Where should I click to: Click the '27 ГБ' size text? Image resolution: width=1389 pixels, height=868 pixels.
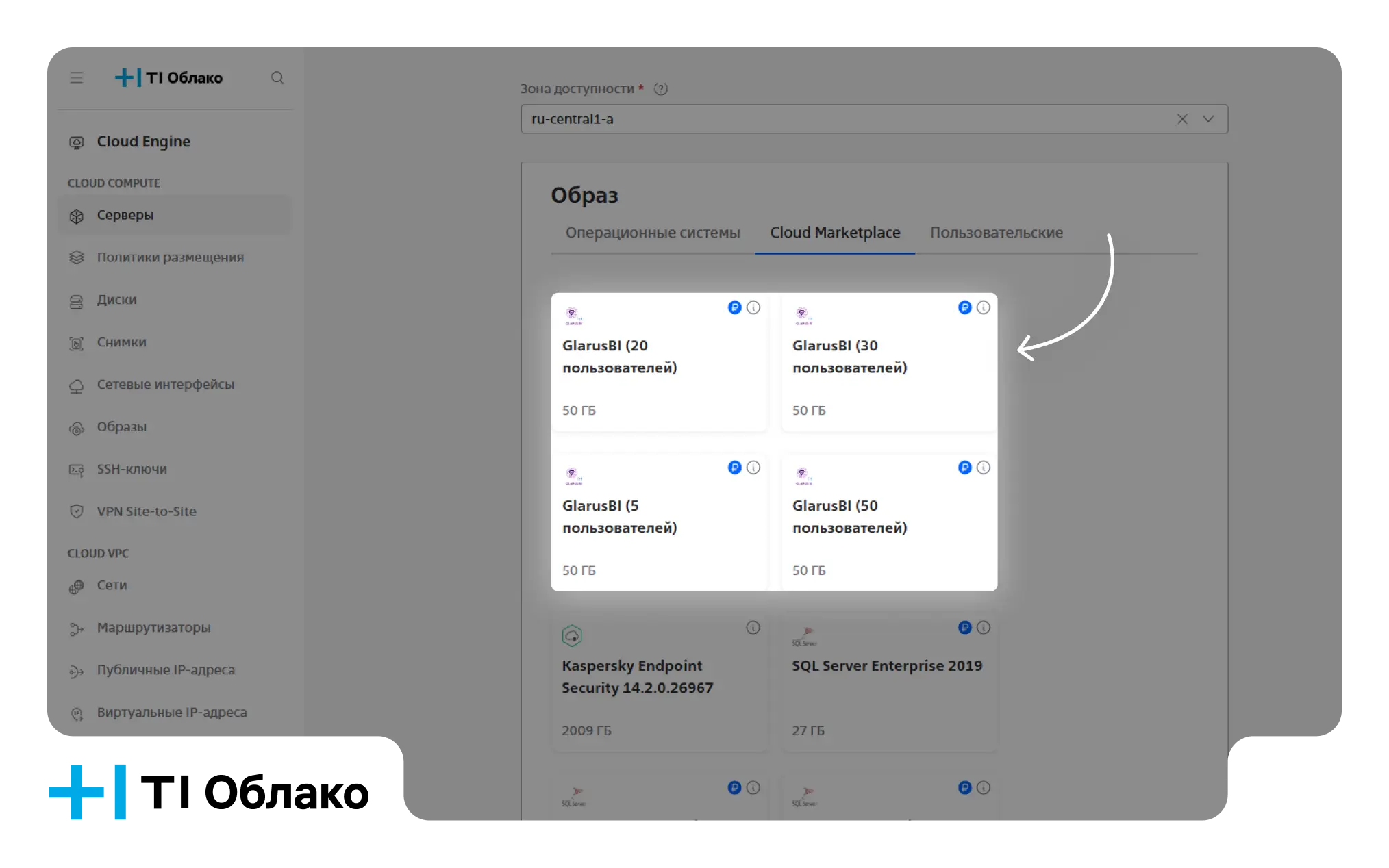(x=809, y=731)
